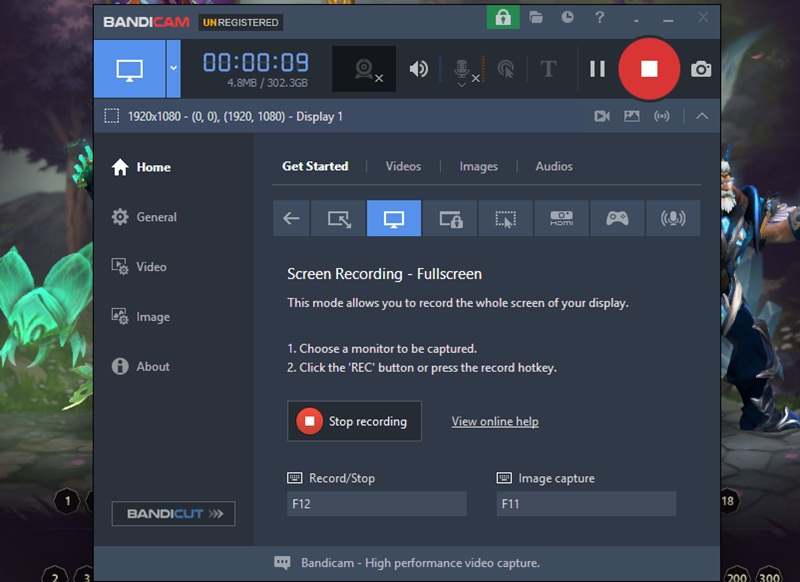Click the Stop recording button
800x582 pixels.
(x=355, y=421)
